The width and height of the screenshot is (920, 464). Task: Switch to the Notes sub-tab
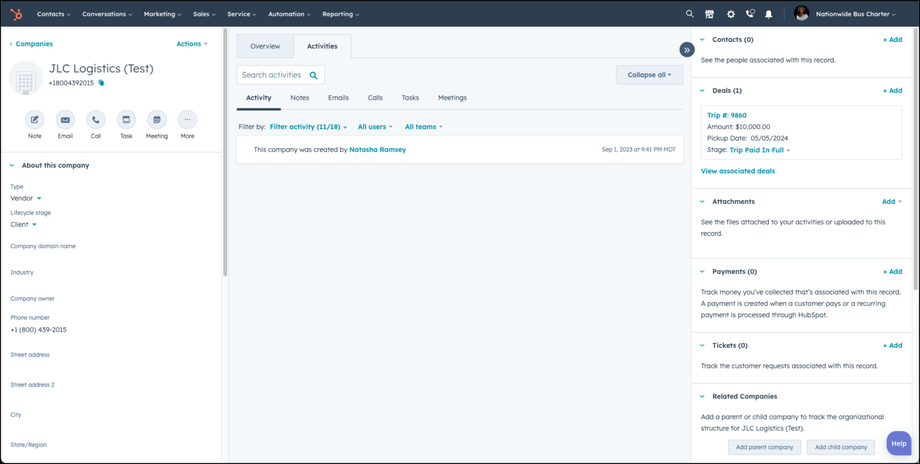pyautogui.click(x=300, y=98)
